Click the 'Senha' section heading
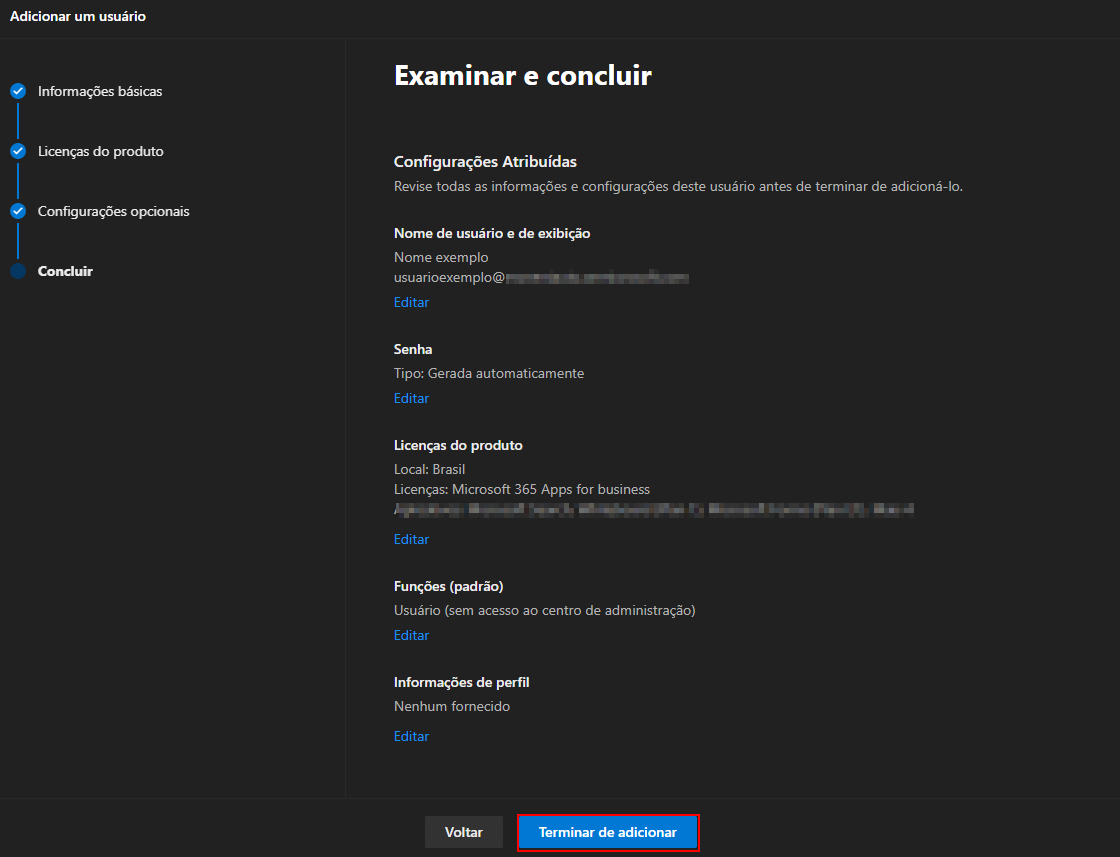1120x857 pixels. click(413, 349)
